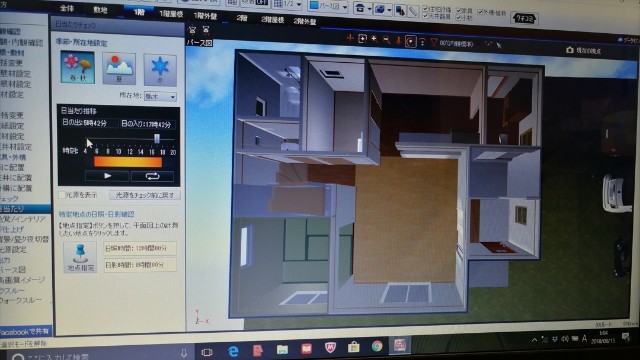
Task: Switch to the 2階屋根 tab
Action: point(272,20)
